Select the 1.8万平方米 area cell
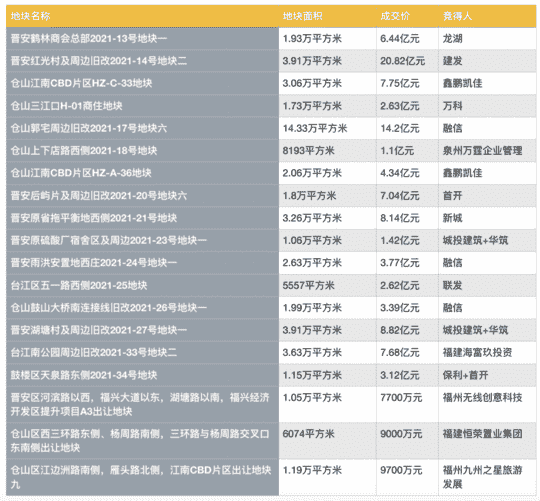Image resolution: width=540 pixels, height=501 pixels. [328, 196]
